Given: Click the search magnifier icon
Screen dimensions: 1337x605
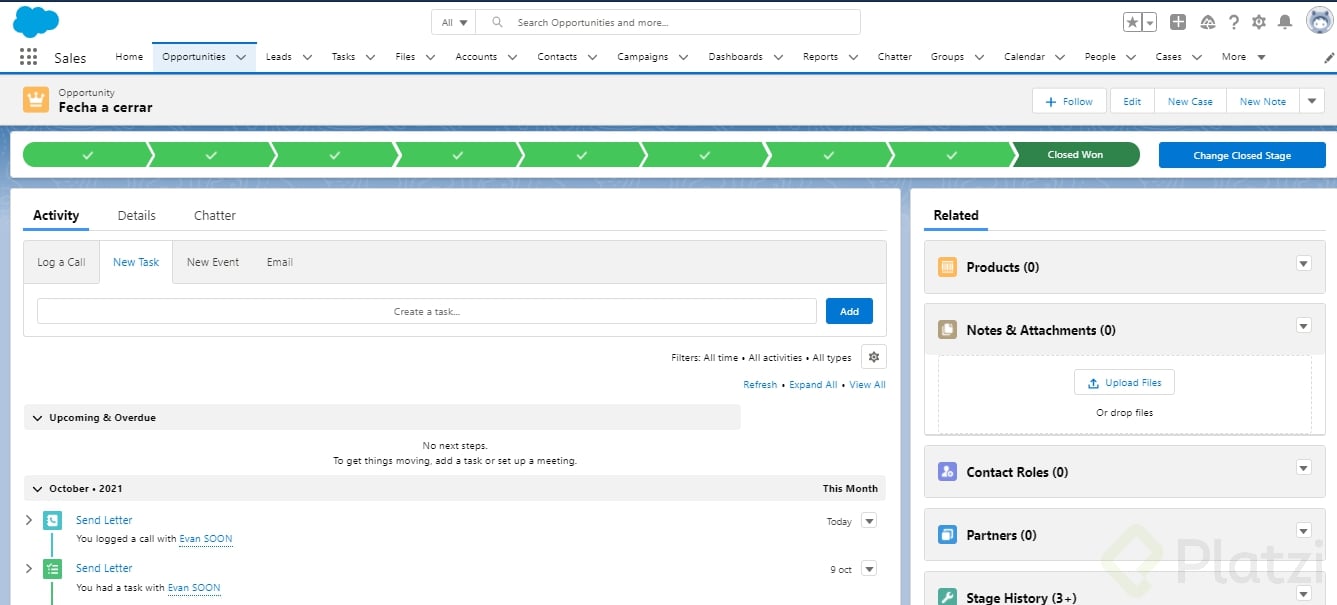Looking at the screenshot, I should click(496, 22).
